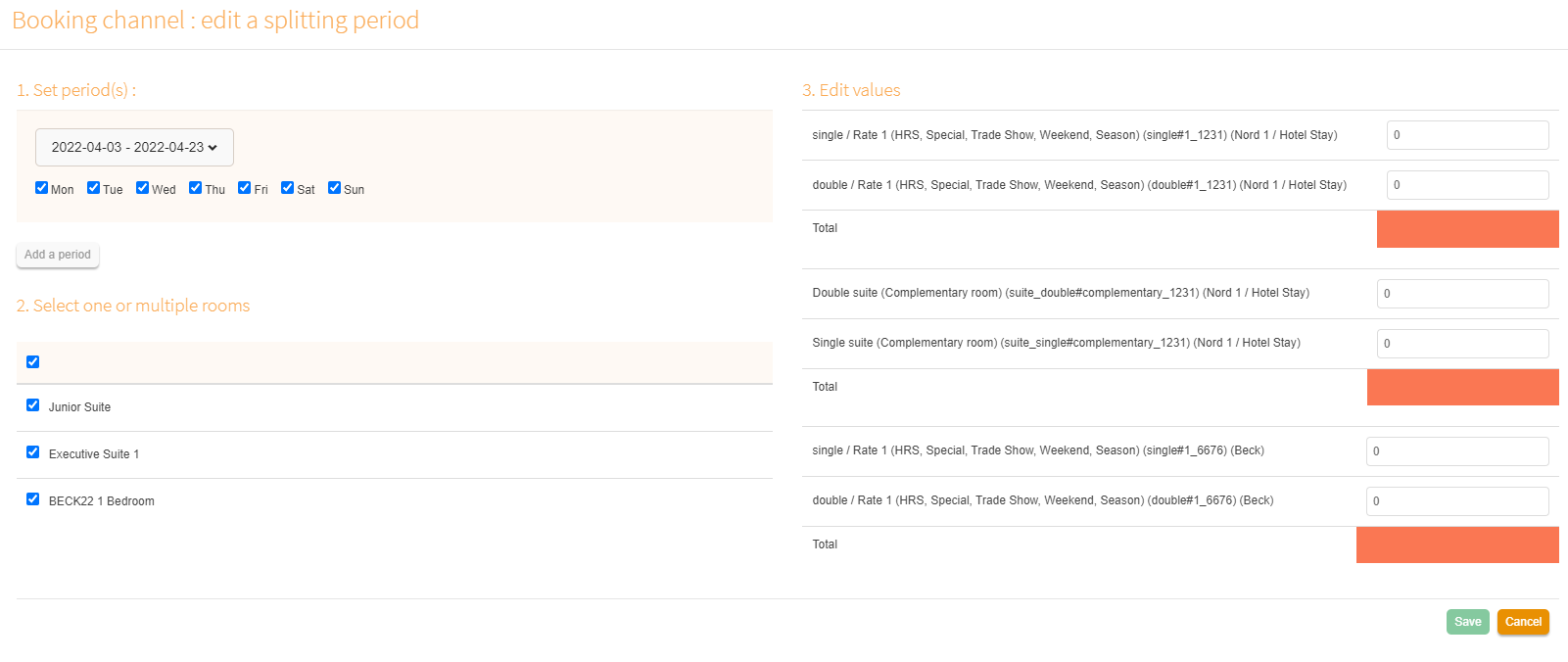
Task: Deselect the Sat checkbox
Action: 287,188
